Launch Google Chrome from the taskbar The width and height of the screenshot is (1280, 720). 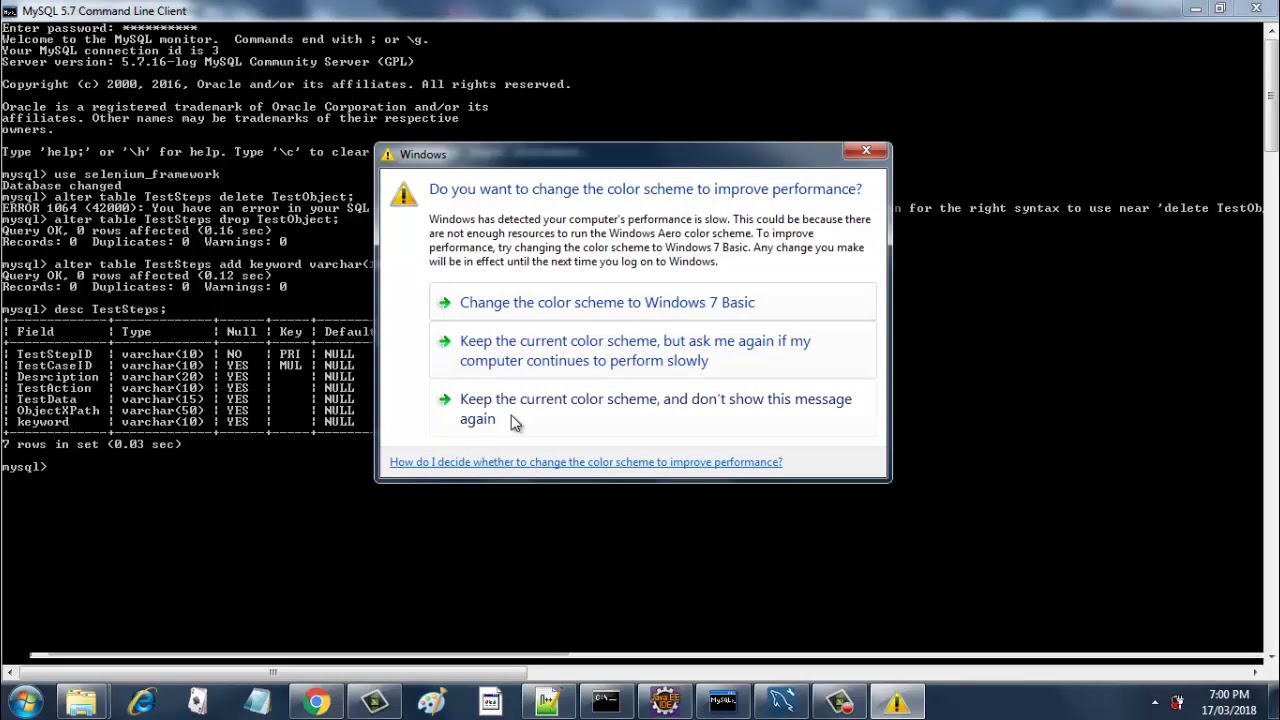coord(316,702)
